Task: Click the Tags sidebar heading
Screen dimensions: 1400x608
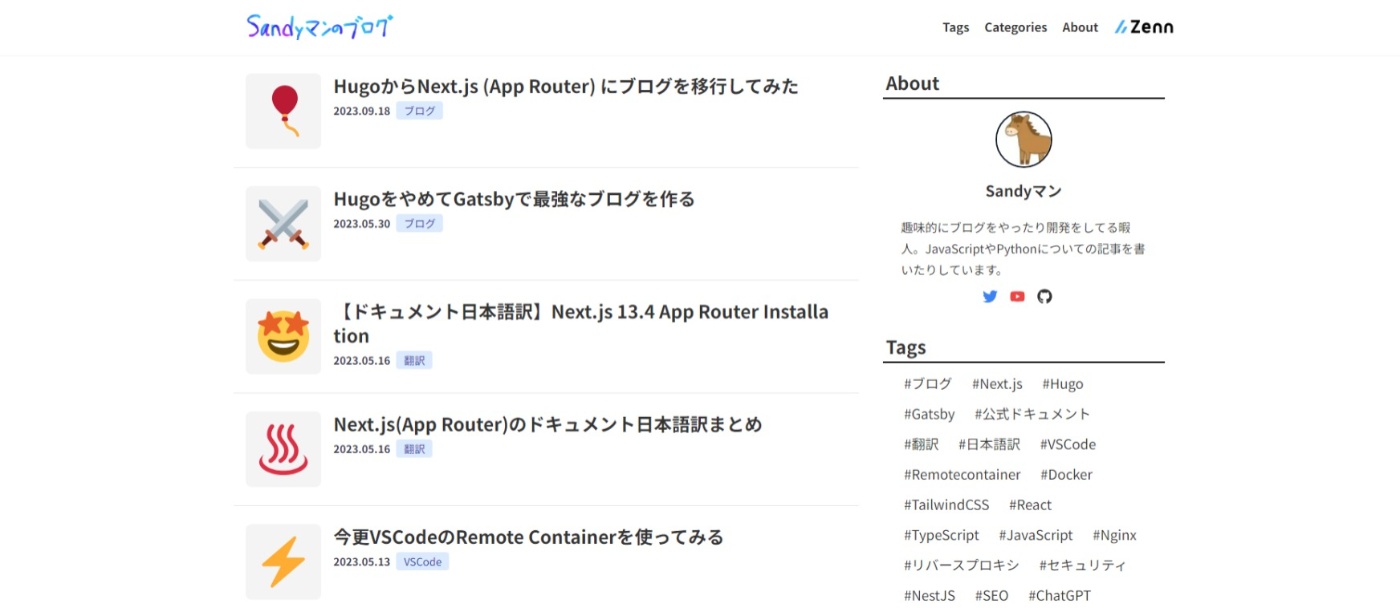Action: pos(906,348)
